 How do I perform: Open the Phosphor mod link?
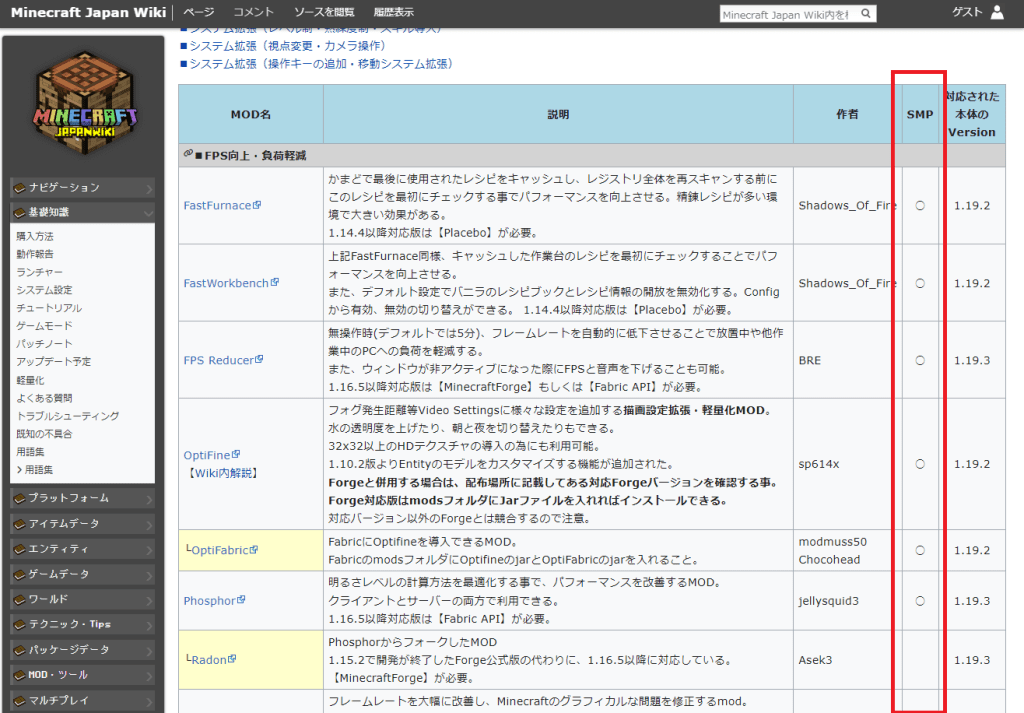(x=210, y=601)
